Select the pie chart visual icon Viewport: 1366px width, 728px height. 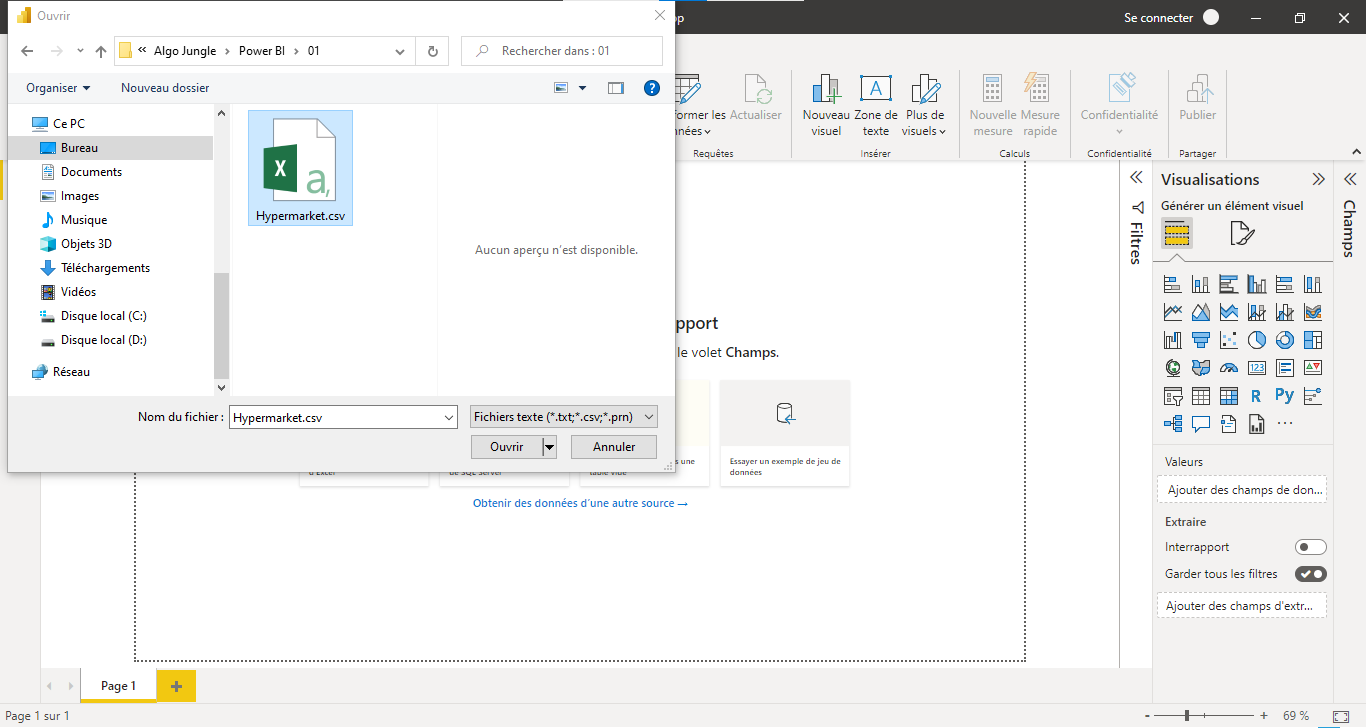pos(1257,340)
